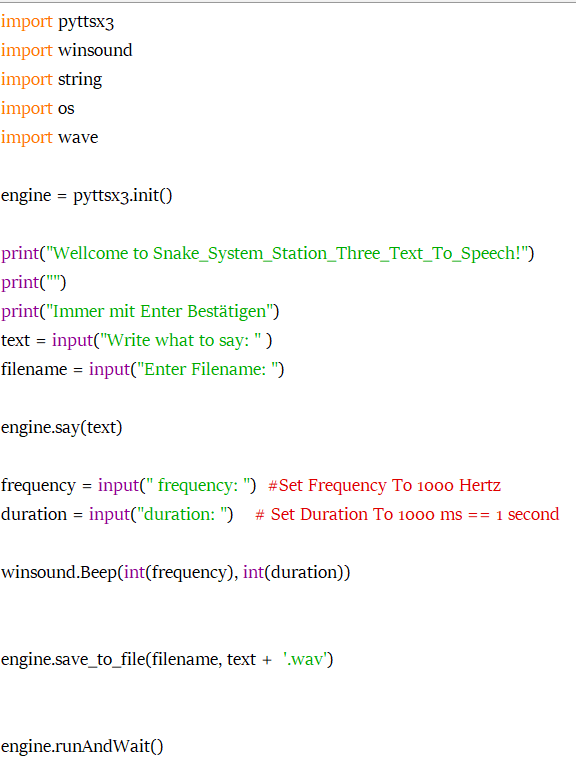Click the 'Immer mit Enter Bestätigen' print line

click(x=140, y=311)
